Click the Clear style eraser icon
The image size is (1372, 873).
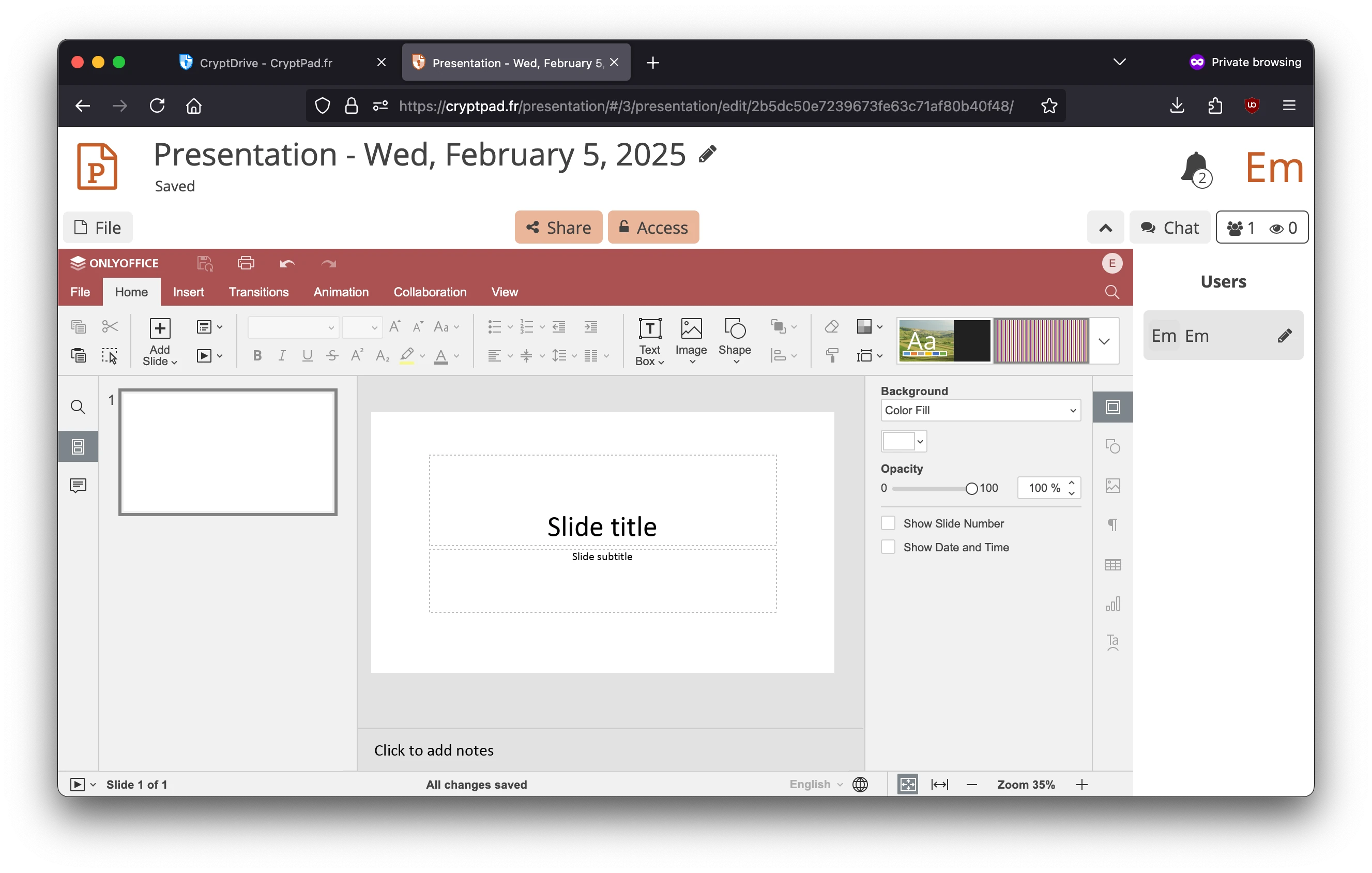click(x=832, y=326)
